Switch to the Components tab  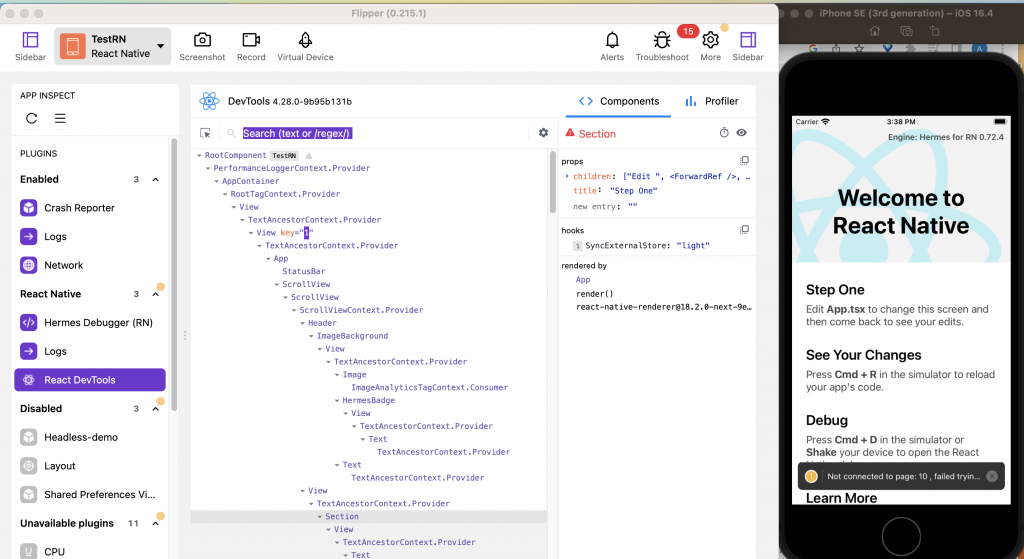[618, 101]
